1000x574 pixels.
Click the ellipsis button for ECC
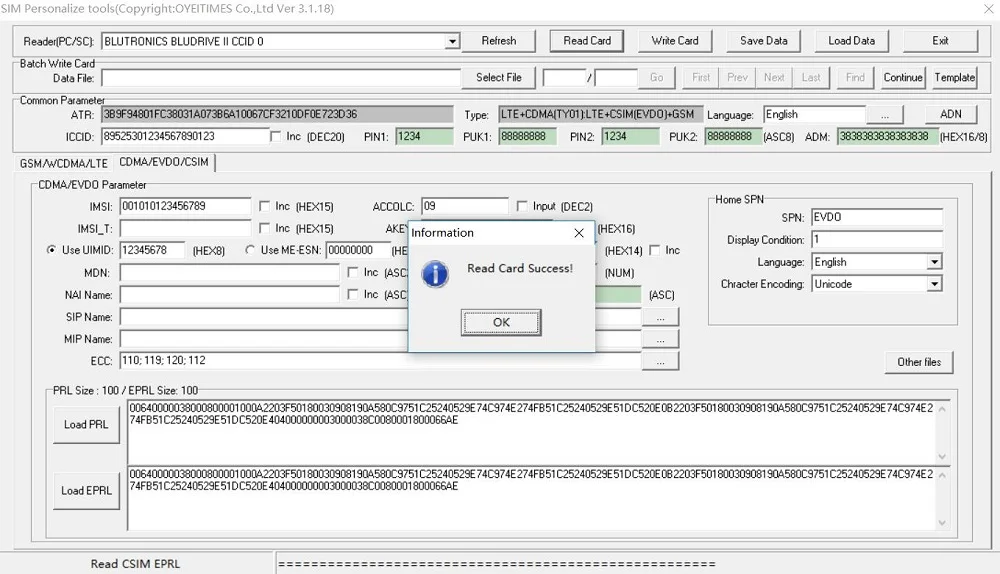[x=660, y=361]
